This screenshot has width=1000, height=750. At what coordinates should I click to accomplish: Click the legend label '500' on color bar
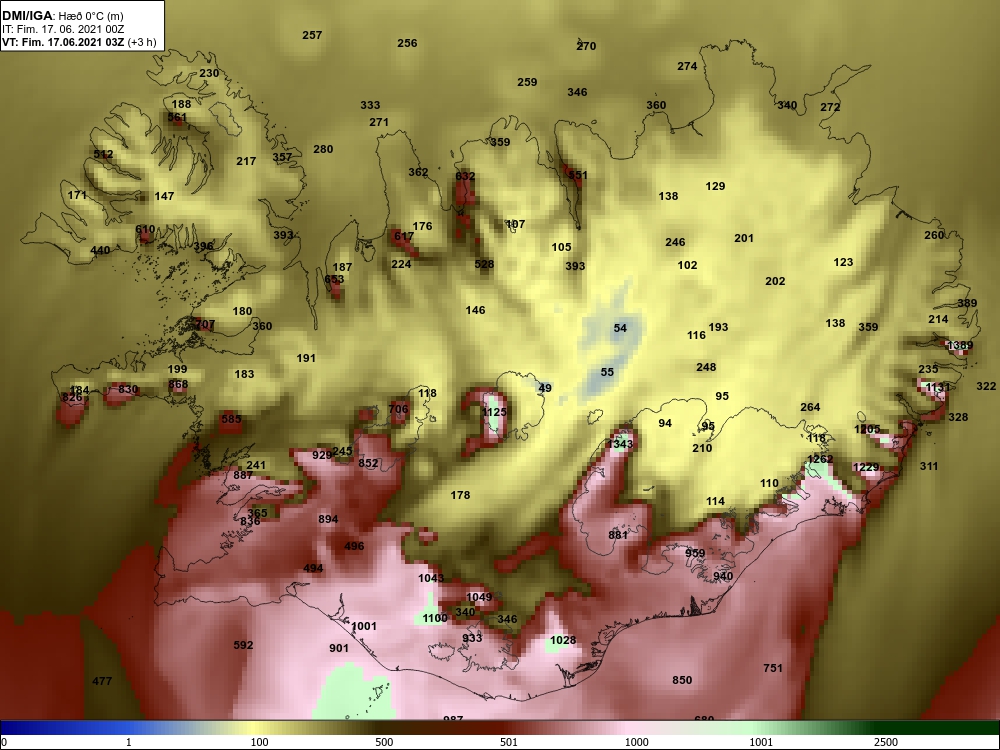(384, 742)
